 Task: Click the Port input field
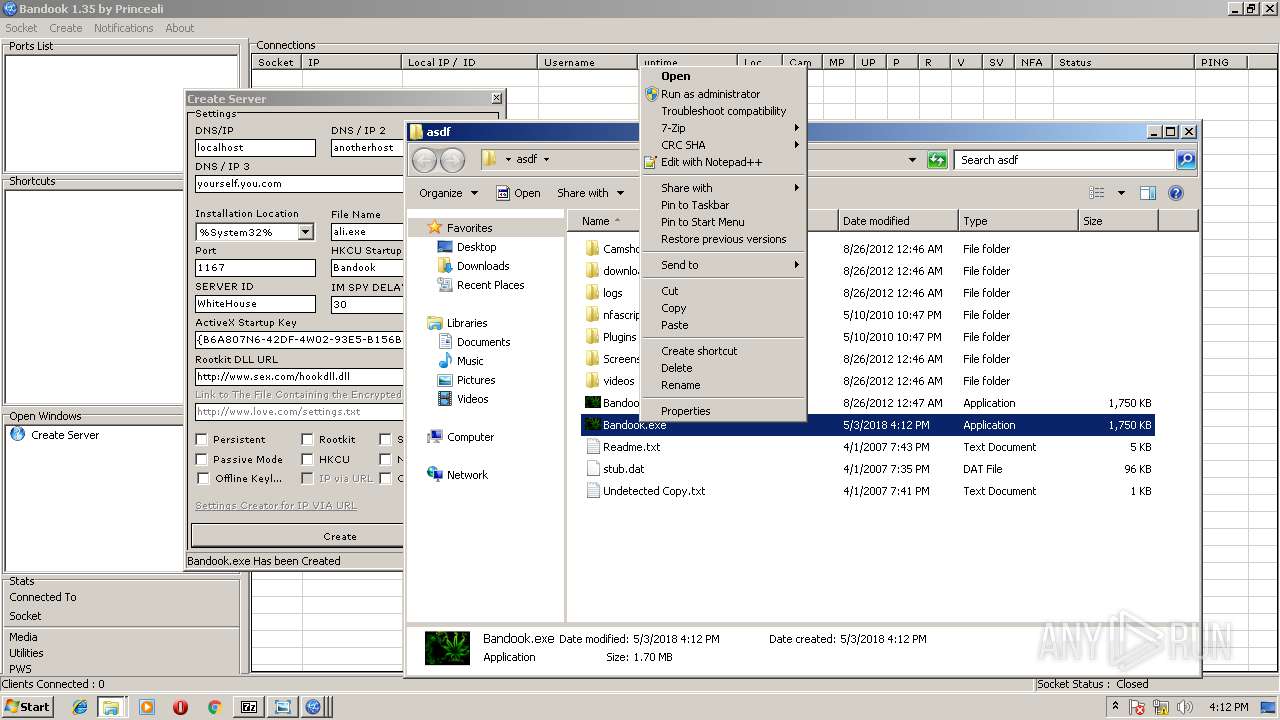(x=255, y=268)
